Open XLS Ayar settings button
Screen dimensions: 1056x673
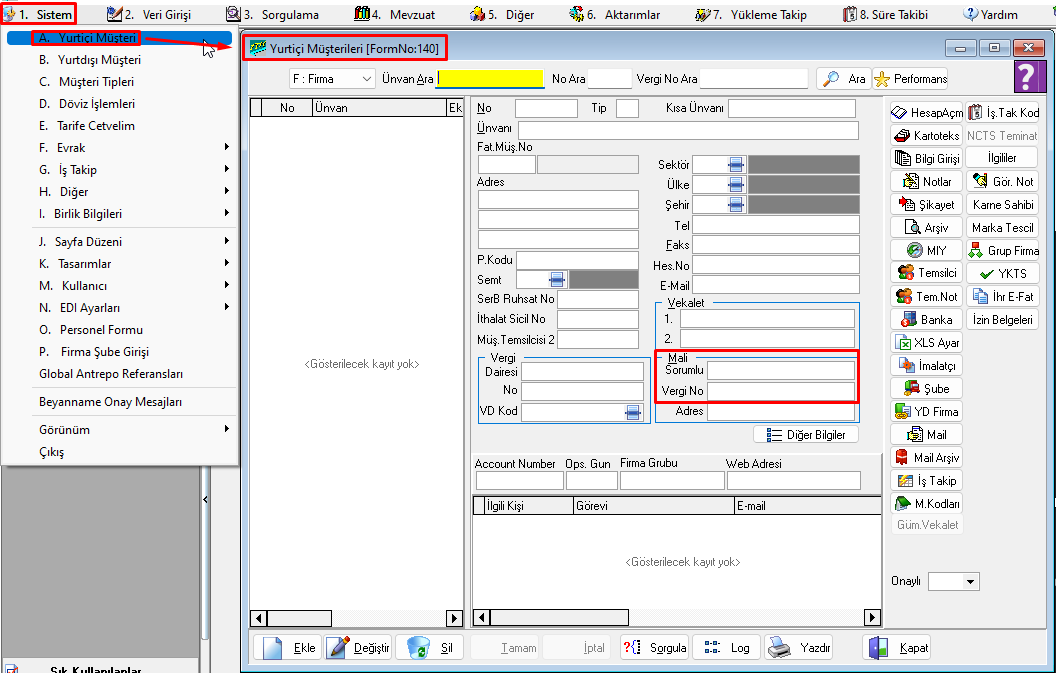tap(927, 342)
